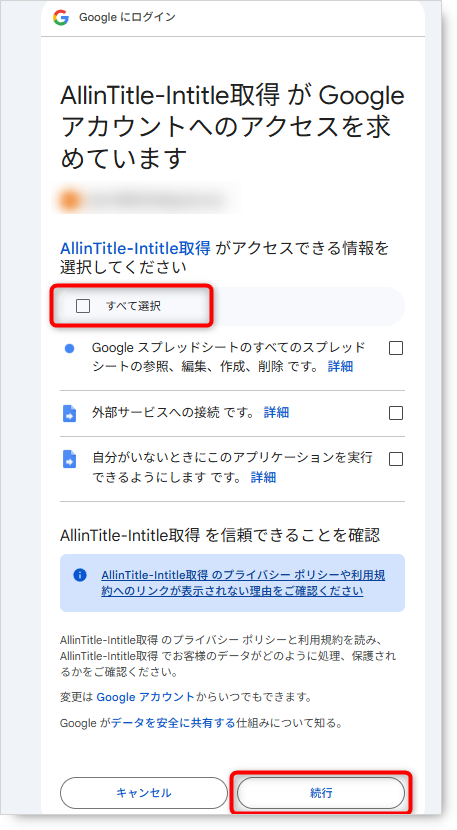The image size is (457, 830).
Task: Tick the 外部サービスへの接続 checkbox
Action: (x=396, y=413)
